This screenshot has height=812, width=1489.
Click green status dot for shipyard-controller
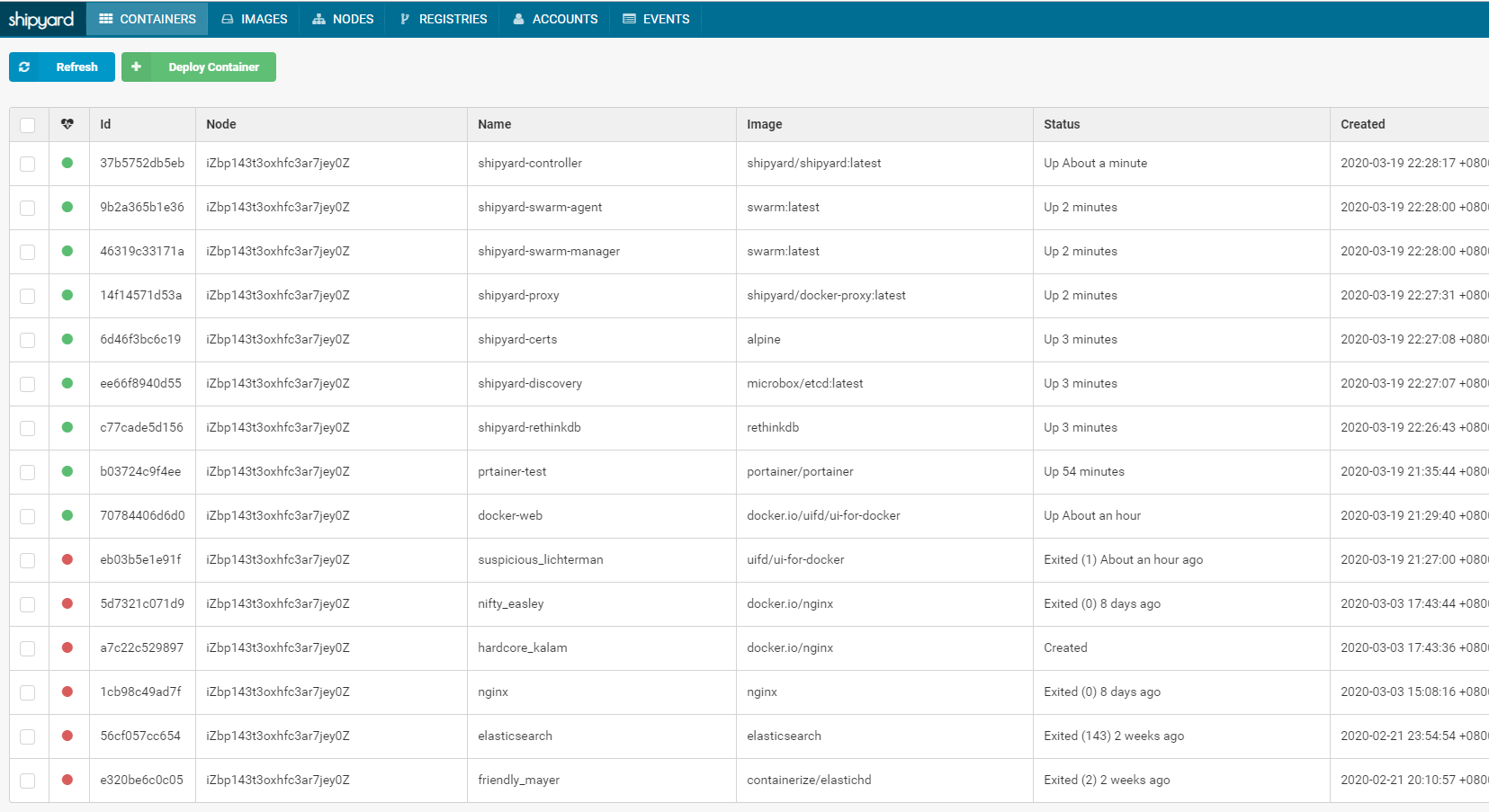[x=67, y=163]
